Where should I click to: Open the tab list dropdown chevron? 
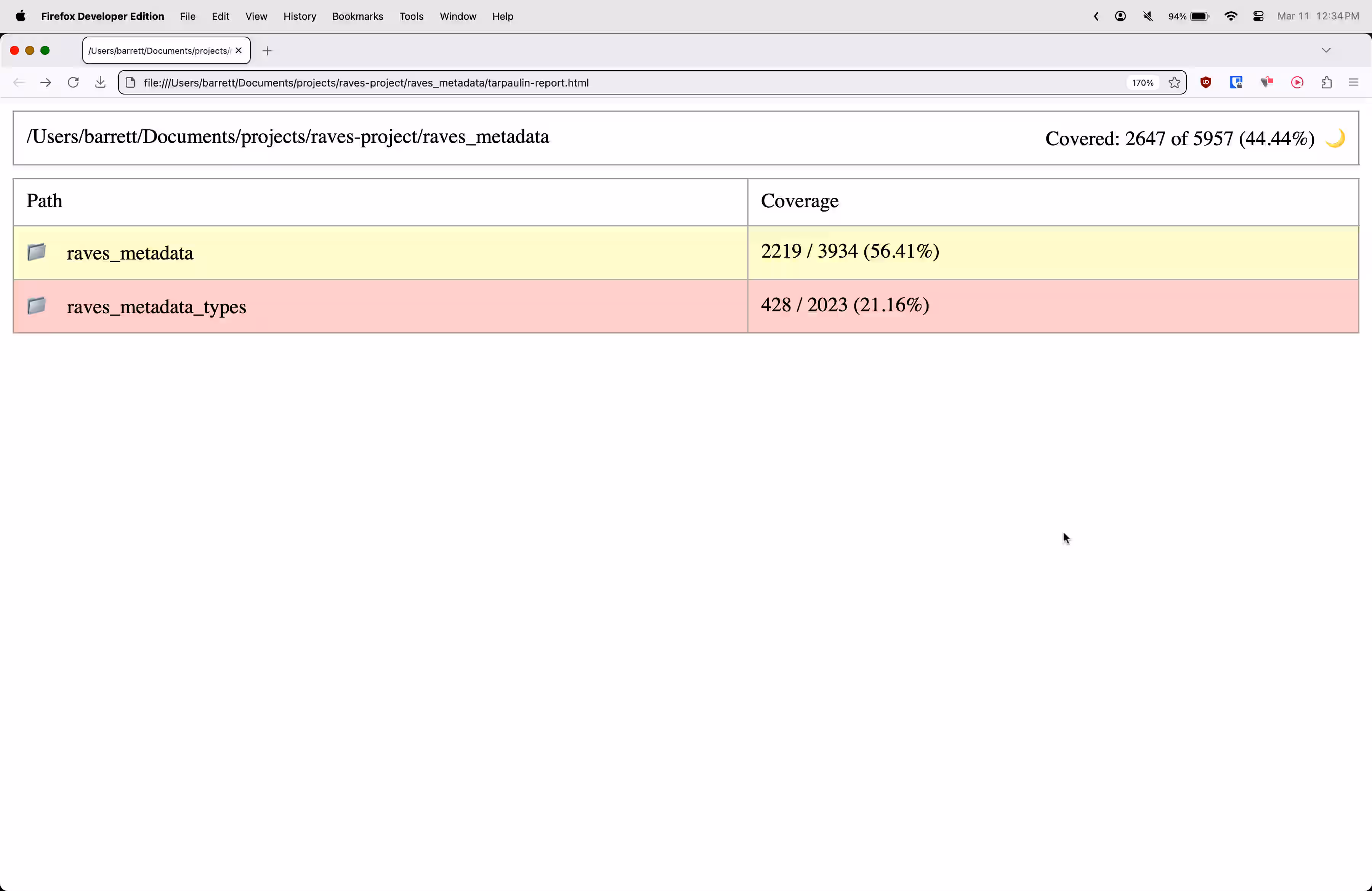[x=1327, y=50]
